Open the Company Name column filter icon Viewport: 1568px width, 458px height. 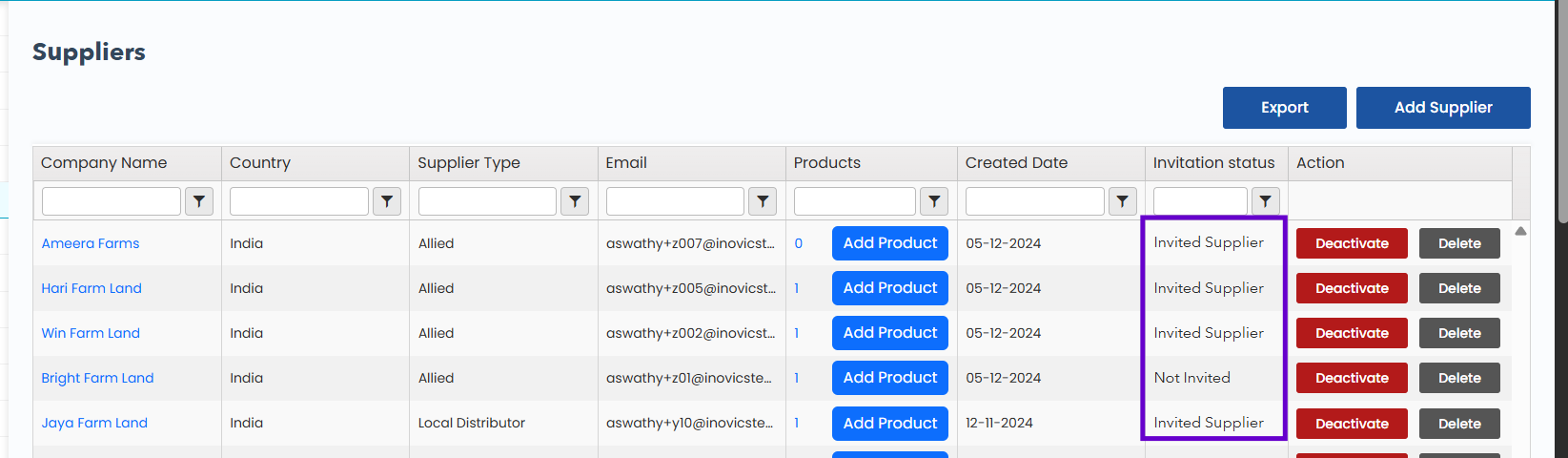(x=198, y=201)
